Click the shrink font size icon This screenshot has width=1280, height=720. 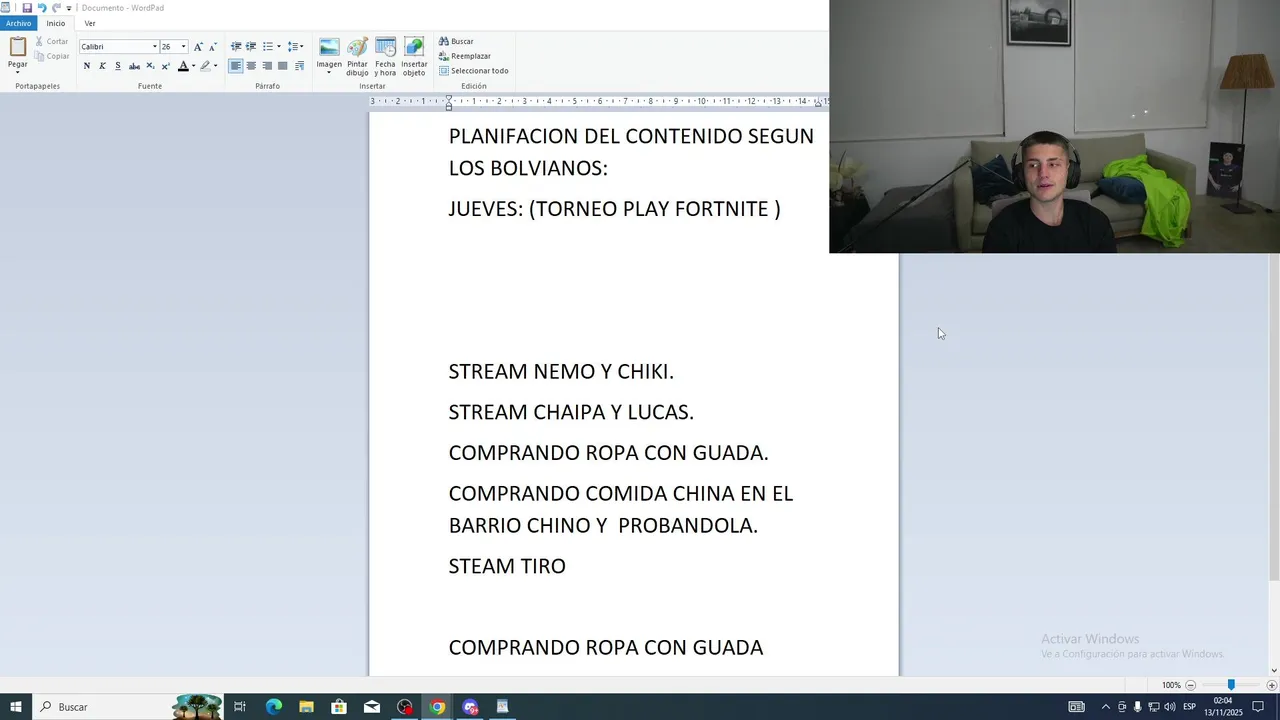[x=212, y=47]
